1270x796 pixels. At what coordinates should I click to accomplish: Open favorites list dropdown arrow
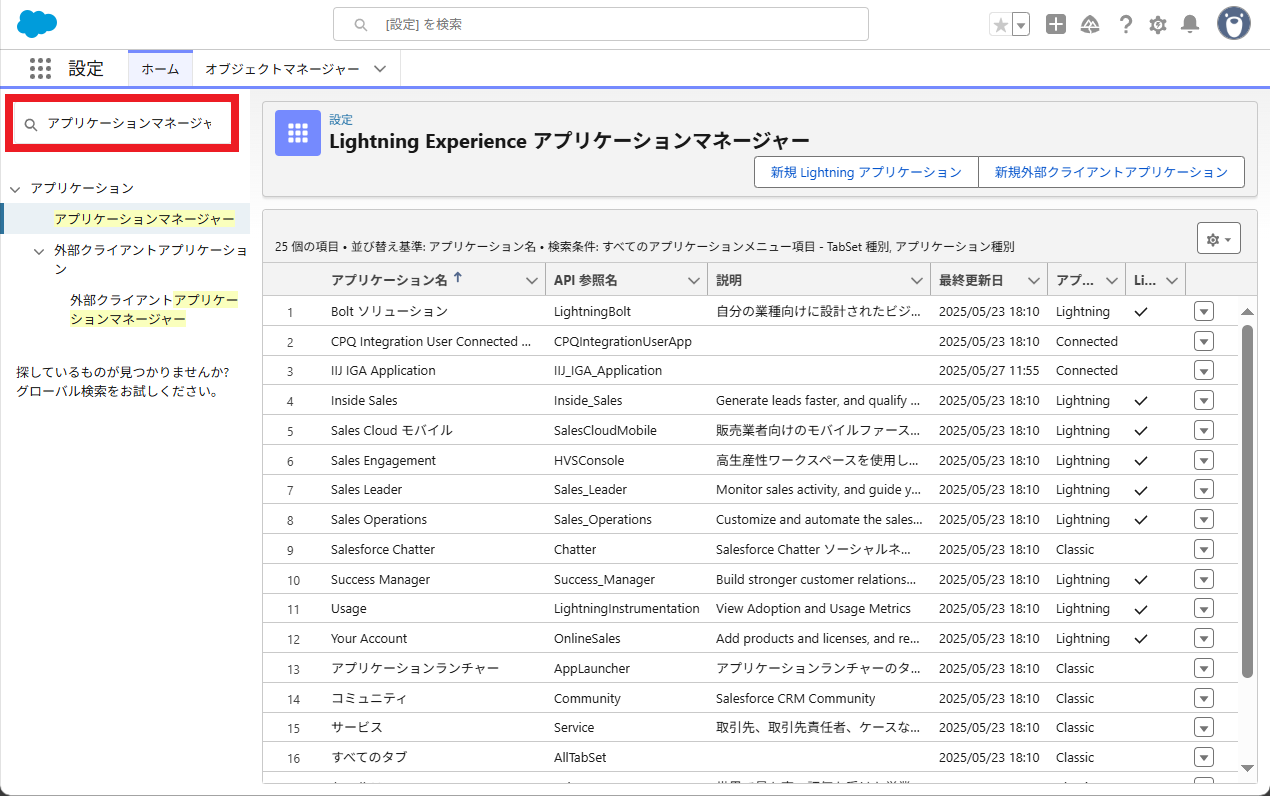click(x=1020, y=25)
